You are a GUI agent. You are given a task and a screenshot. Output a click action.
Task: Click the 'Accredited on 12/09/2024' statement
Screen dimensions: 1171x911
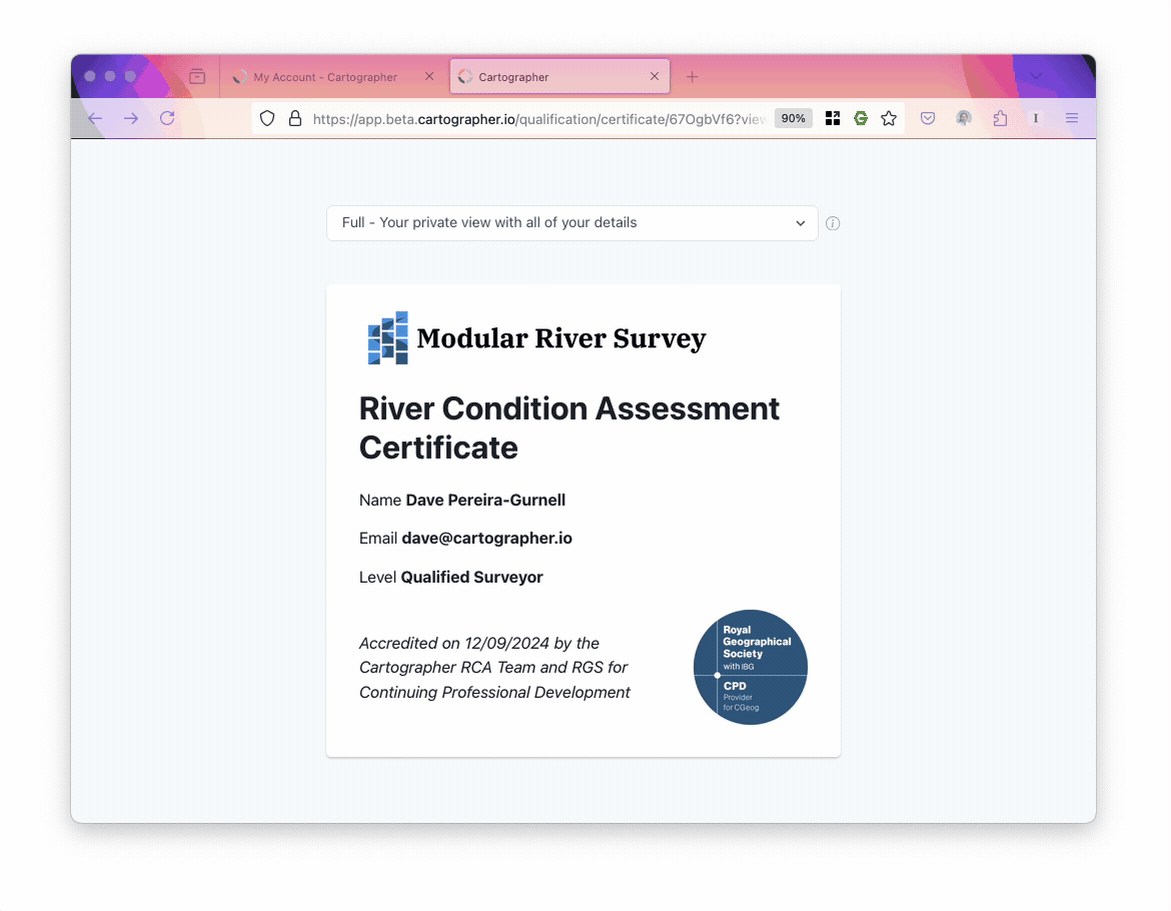tap(494, 668)
